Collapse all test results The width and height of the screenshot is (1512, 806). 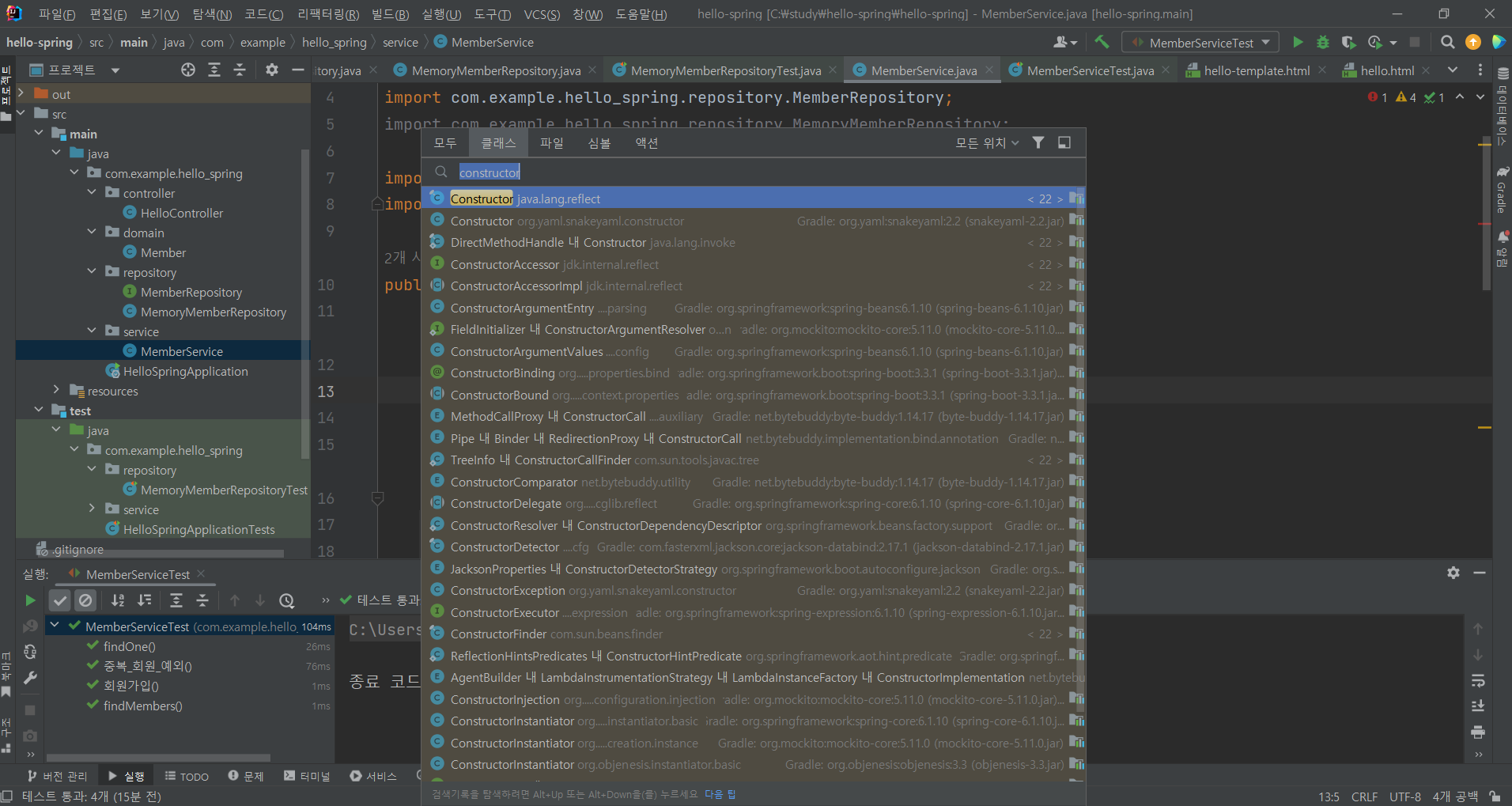(x=202, y=600)
